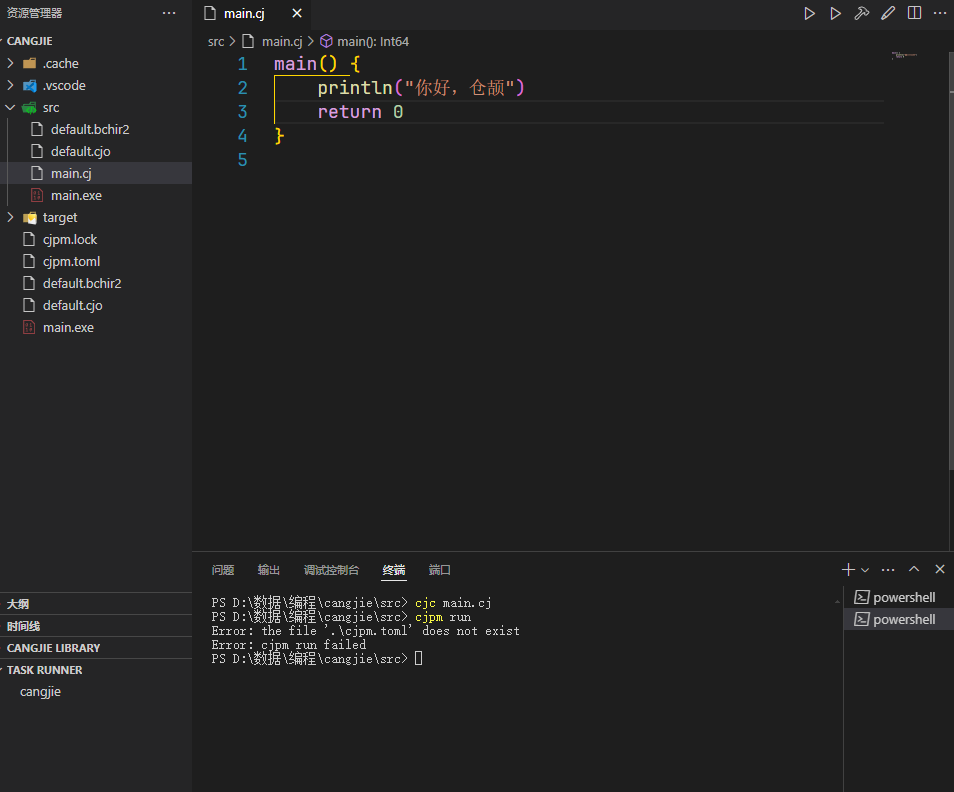Open the terminal profile dropdown arrow
954x792 pixels.
[864, 569]
